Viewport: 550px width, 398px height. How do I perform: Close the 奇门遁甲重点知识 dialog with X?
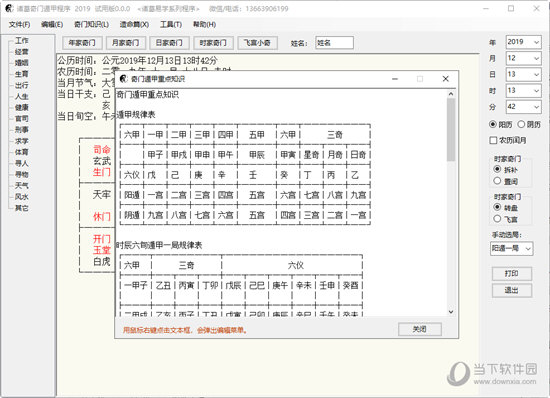[x=445, y=79]
